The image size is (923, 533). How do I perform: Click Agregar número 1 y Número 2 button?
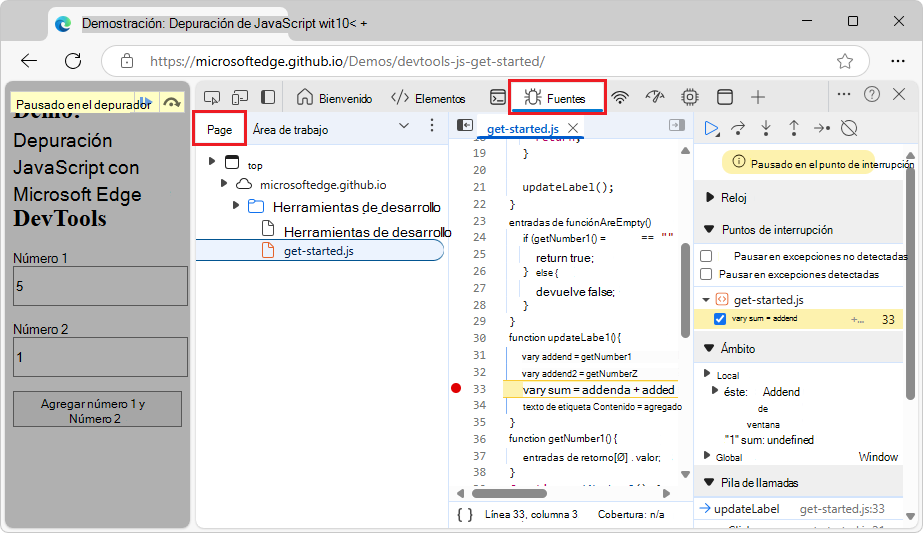[97, 410]
